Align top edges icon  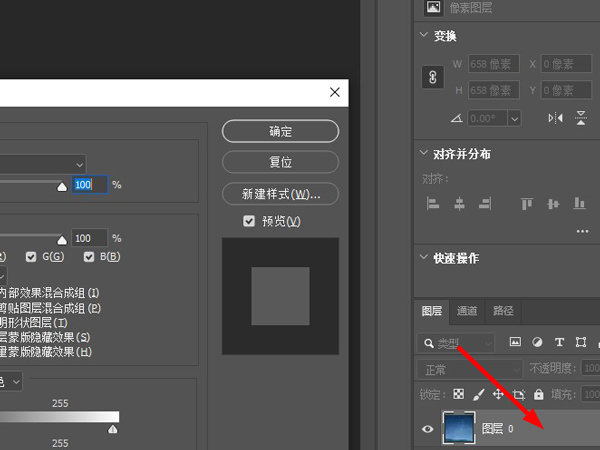(527, 203)
